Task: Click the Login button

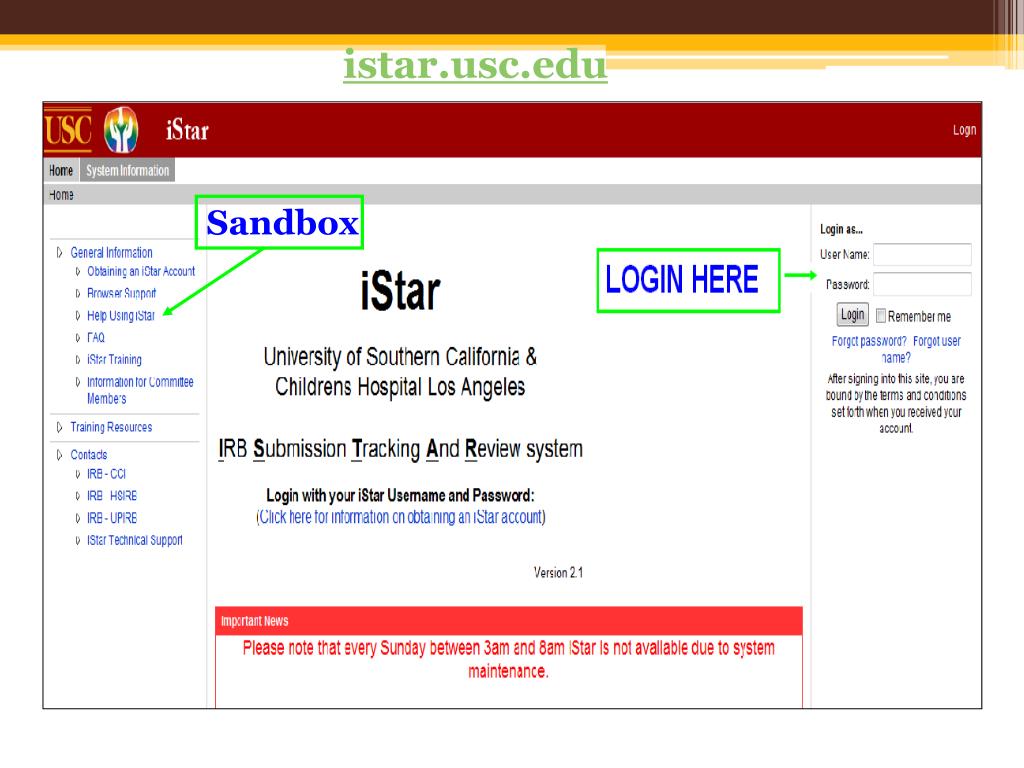Action: point(852,315)
